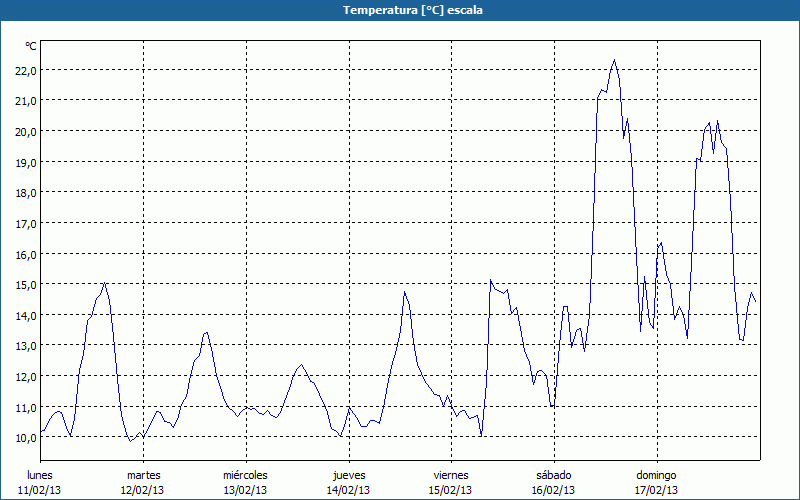Select the 22,0 y-axis label
The image size is (800, 500).
(x=24, y=70)
